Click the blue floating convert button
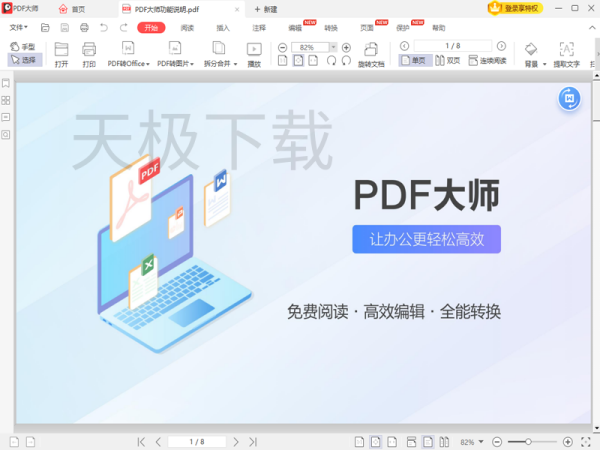Image resolution: width=600 pixels, height=450 pixels. [x=568, y=98]
